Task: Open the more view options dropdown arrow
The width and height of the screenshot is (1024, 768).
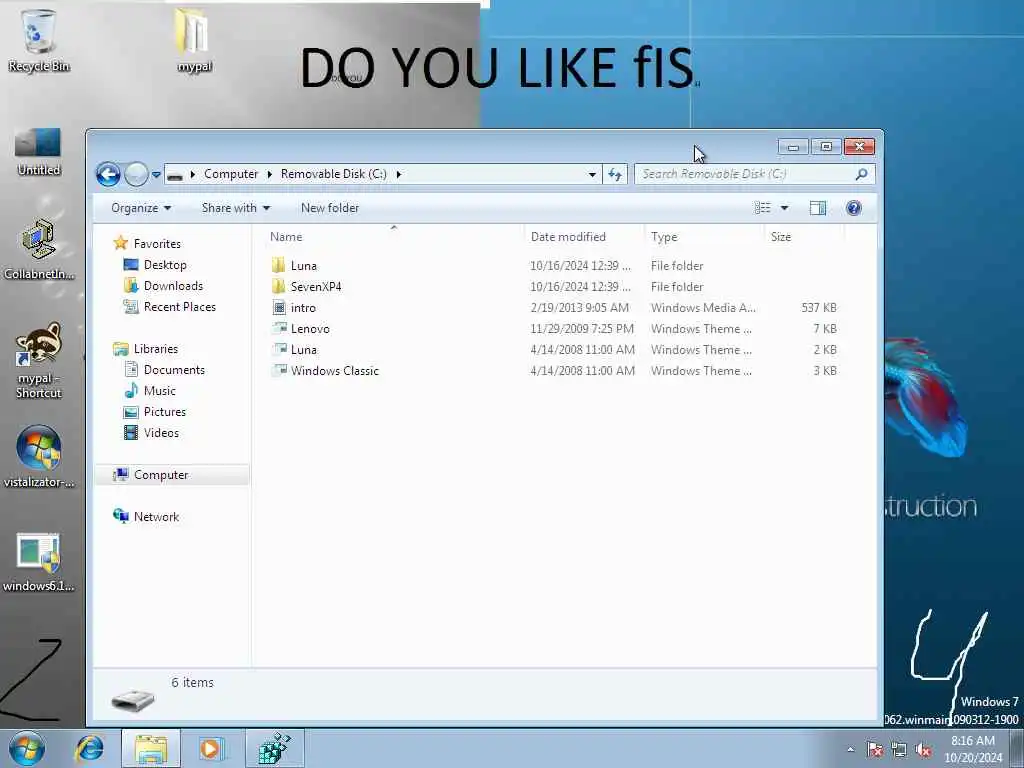Action: [x=784, y=208]
